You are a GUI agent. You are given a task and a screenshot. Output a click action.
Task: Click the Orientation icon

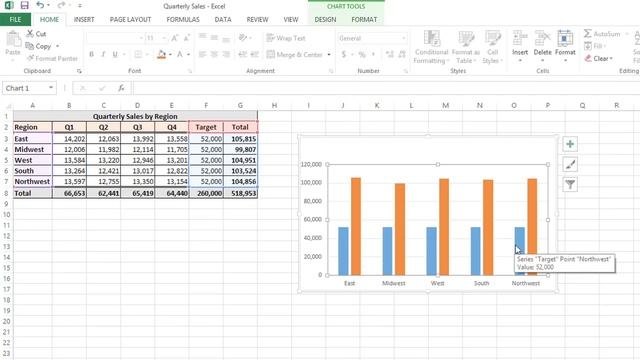[243, 38]
